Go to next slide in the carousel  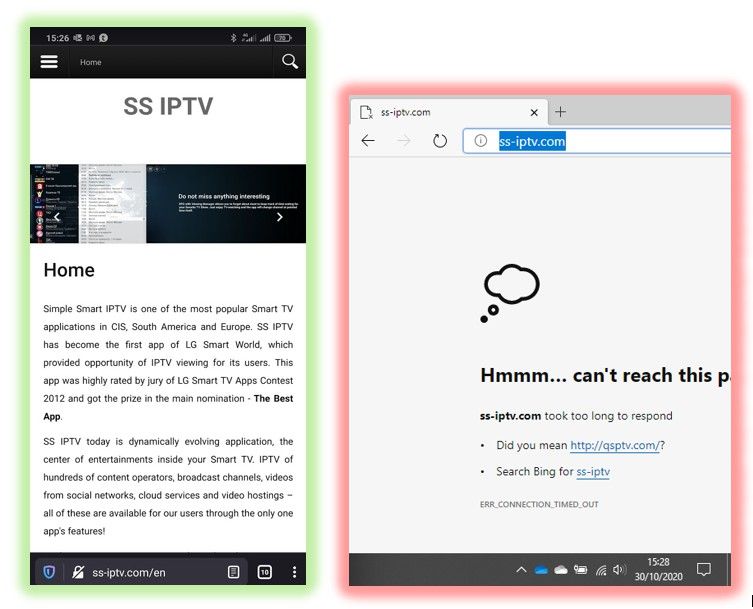[279, 217]
